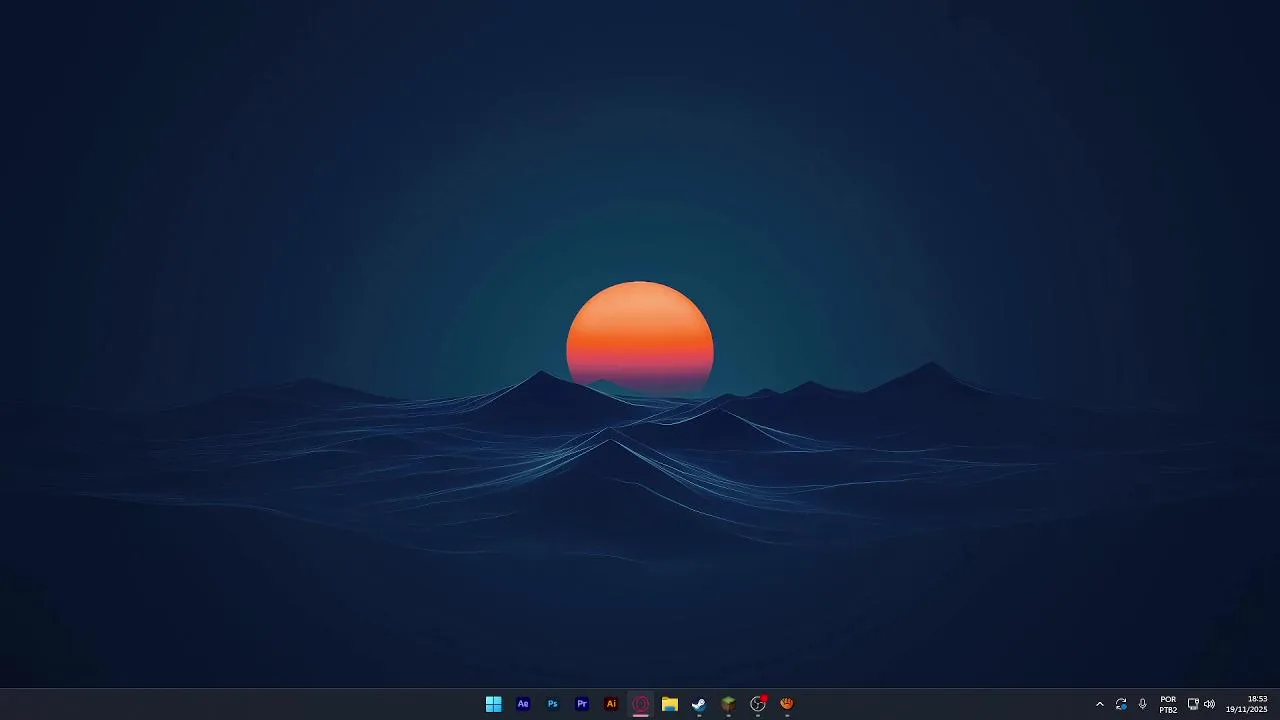Switch to the active pink circular app
Viewport: 1280px width, 720px height.
(641, 704)
